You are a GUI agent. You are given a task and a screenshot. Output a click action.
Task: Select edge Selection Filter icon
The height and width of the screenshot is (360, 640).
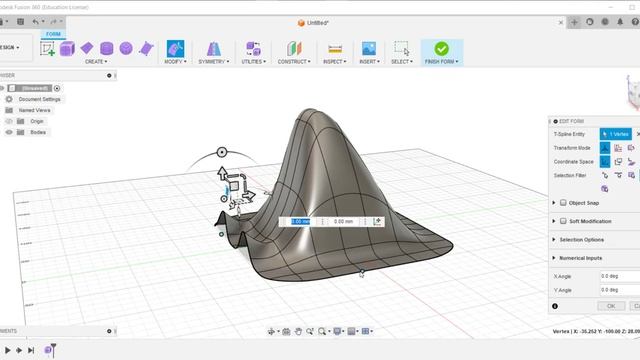[618, 176]
